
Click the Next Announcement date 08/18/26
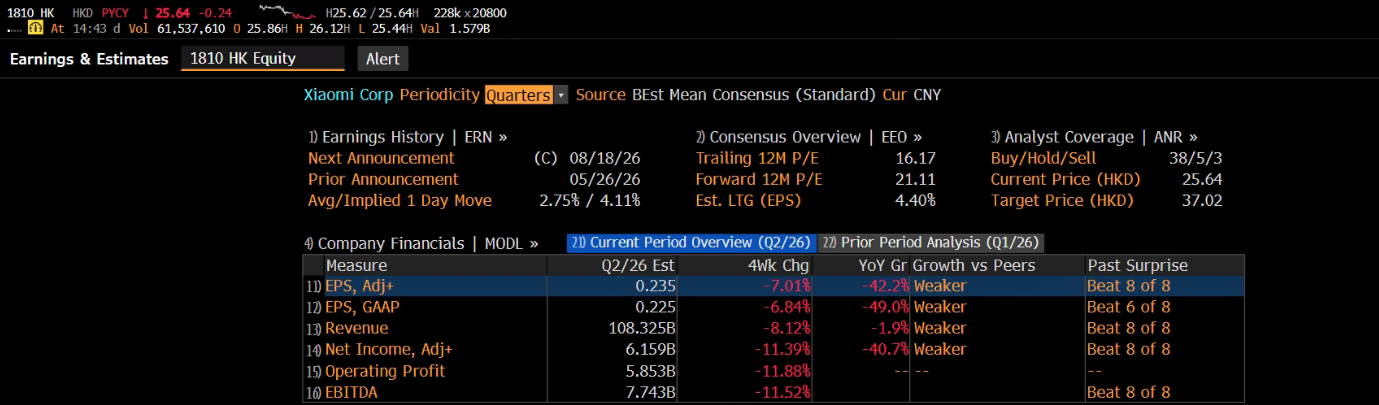[604, 158]
